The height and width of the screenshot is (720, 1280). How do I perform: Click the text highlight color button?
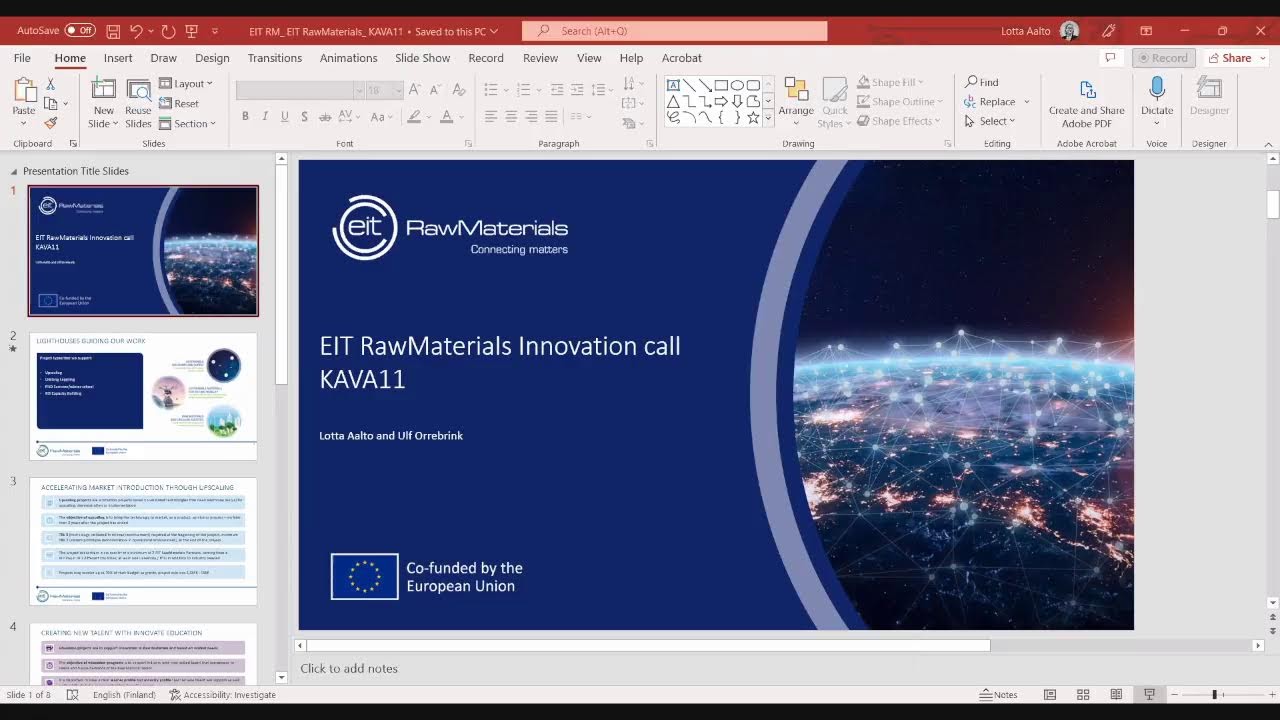(x=414, y=117)
